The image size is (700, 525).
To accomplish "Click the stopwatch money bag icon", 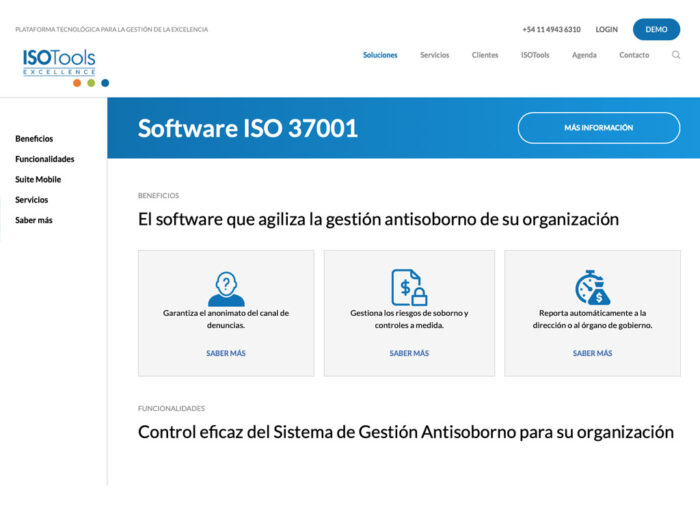I will coord(592,288).
